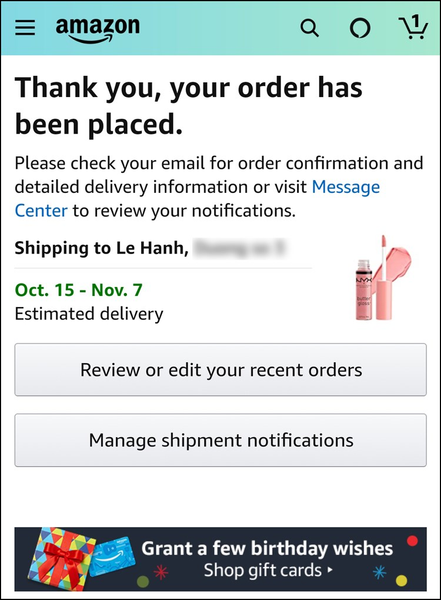The width and height of the screenshot is (441, 600).
Task: Click the Thank you order placed heading
Action: (188, 106)
